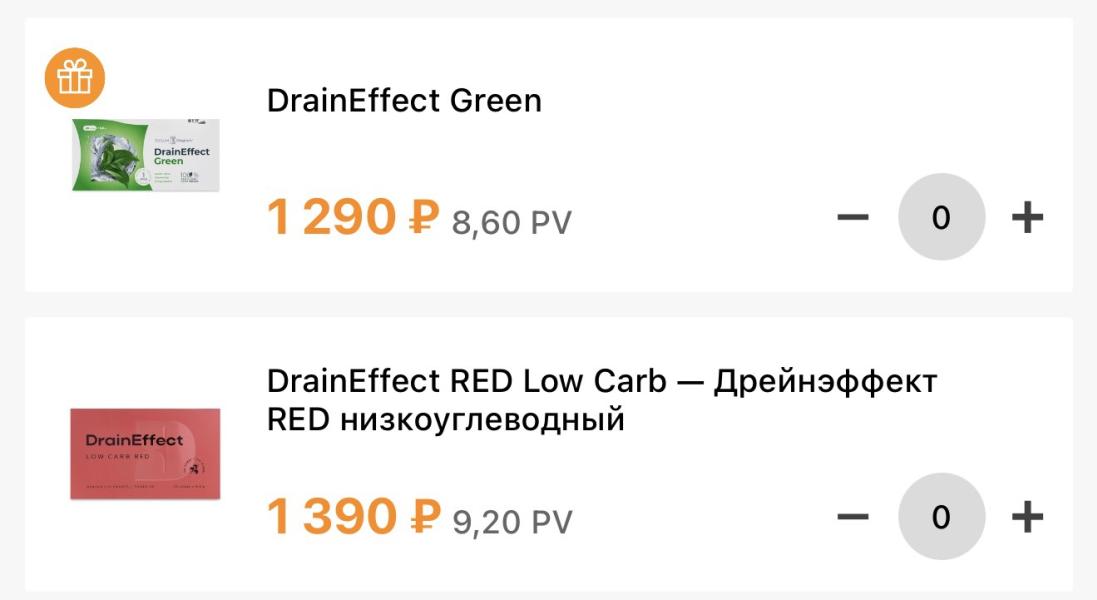Tap 'LOW CARB RED' text on red box
The width and height of the screenshot is (1097, 600).
[118, 457]
